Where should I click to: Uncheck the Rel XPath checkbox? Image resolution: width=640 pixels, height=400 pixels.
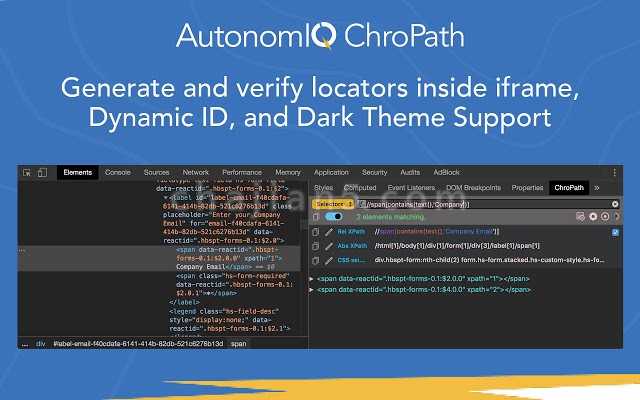(x=616, y=232)
